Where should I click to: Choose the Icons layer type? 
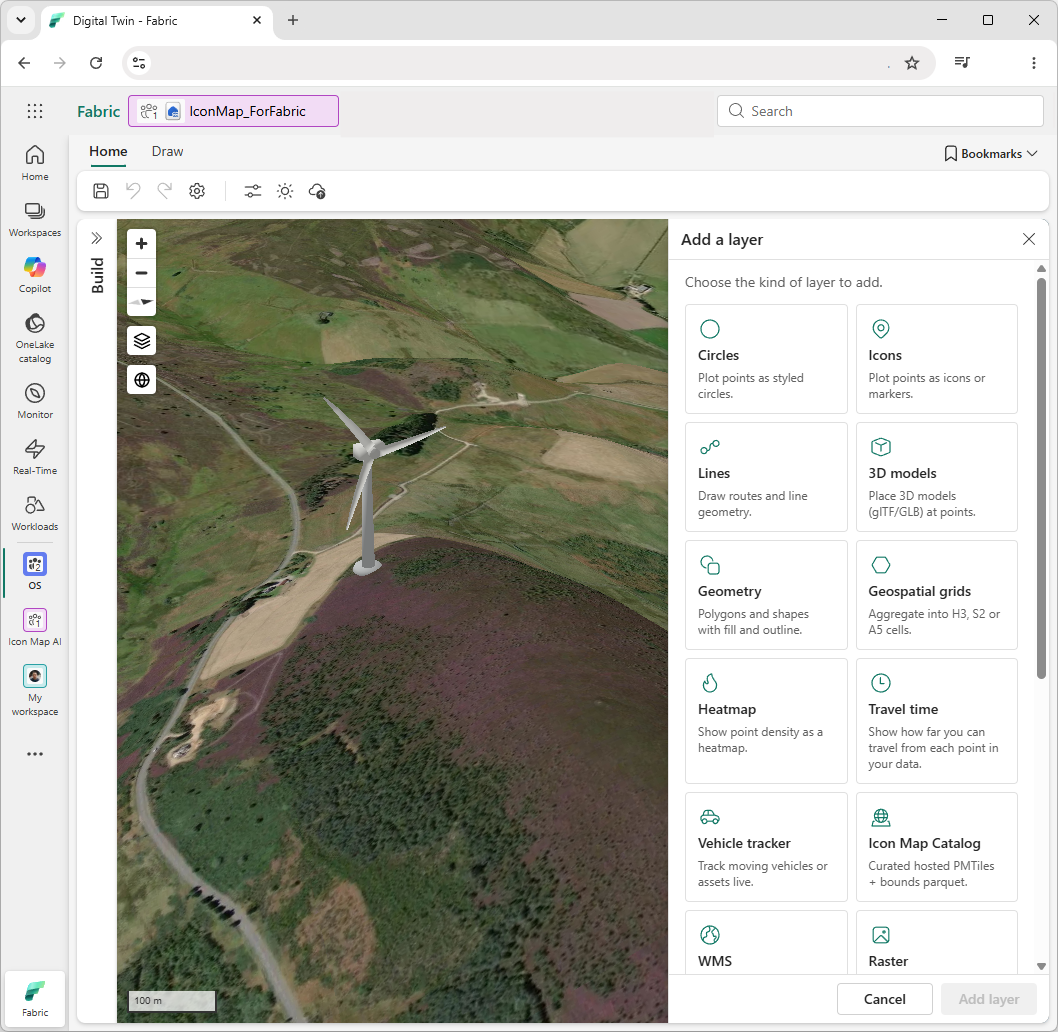[937, 359]
